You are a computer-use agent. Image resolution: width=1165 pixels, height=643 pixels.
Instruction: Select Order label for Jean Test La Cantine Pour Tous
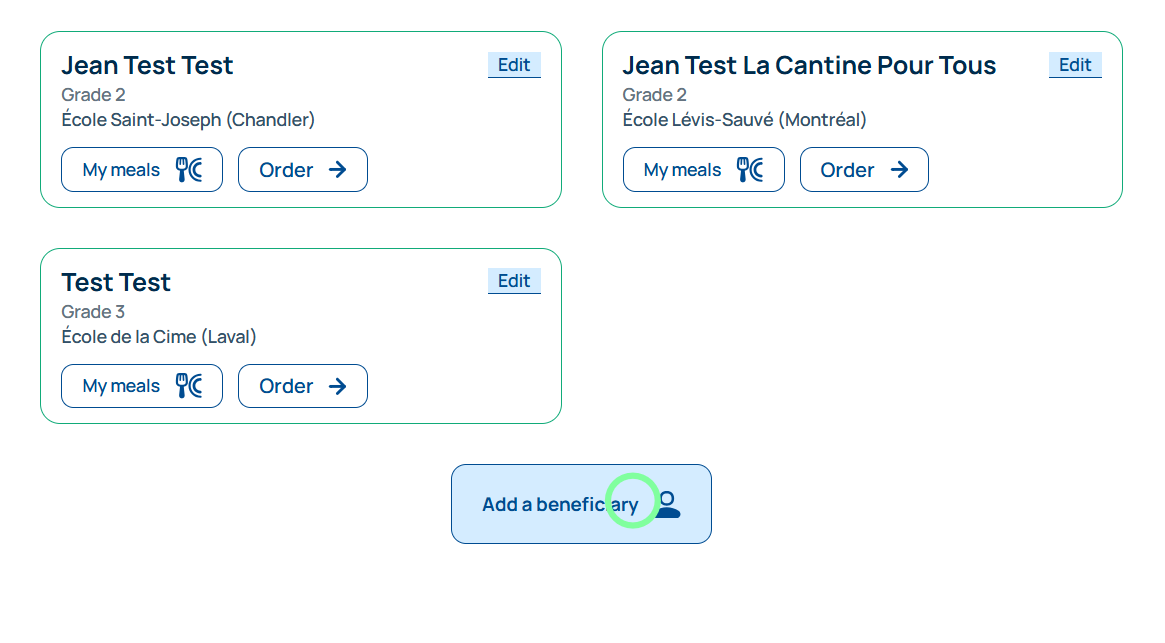point(847,170)
